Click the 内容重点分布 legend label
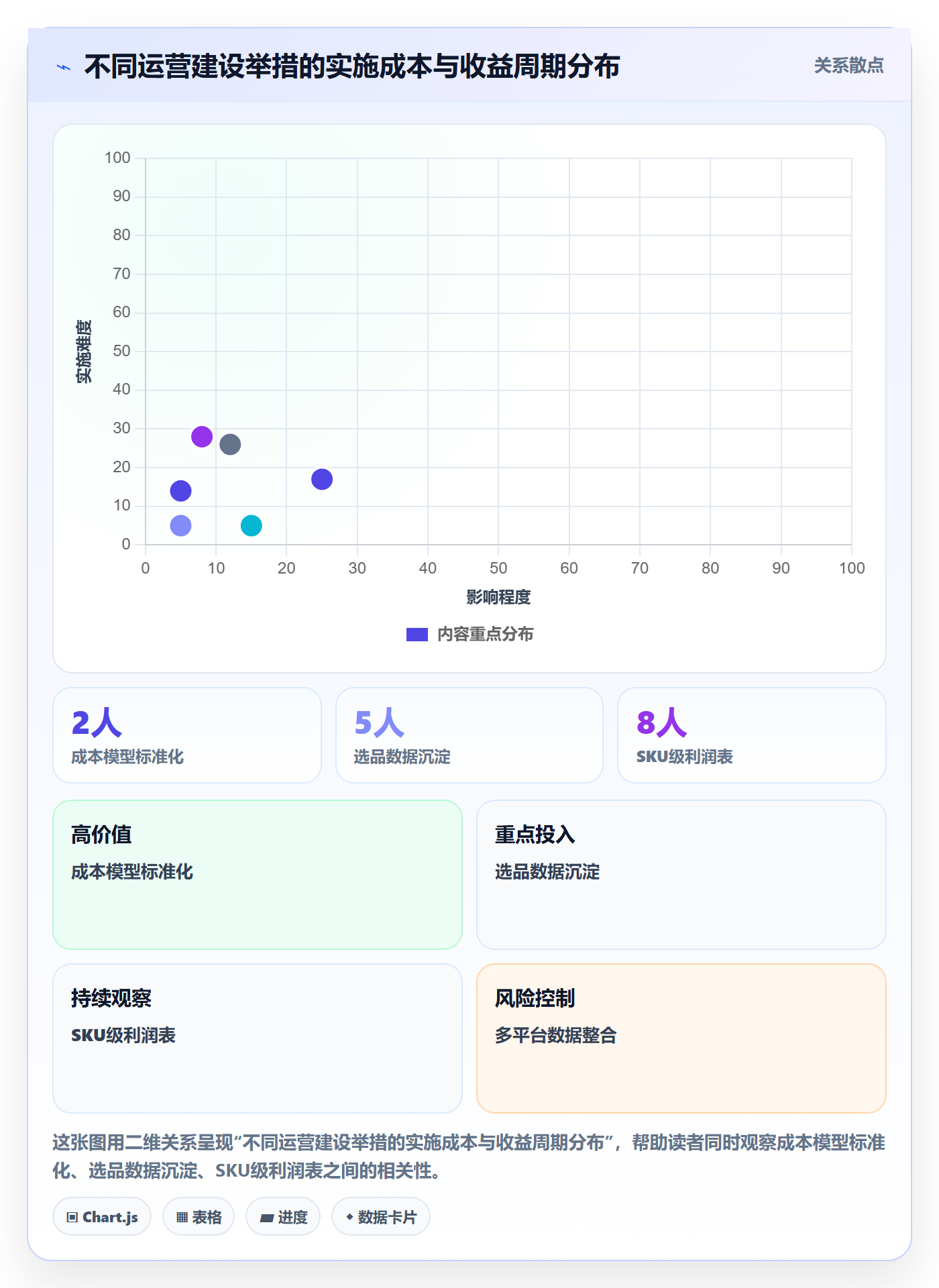This screenshot has width=939, height=1288. [x=485, y=635]
